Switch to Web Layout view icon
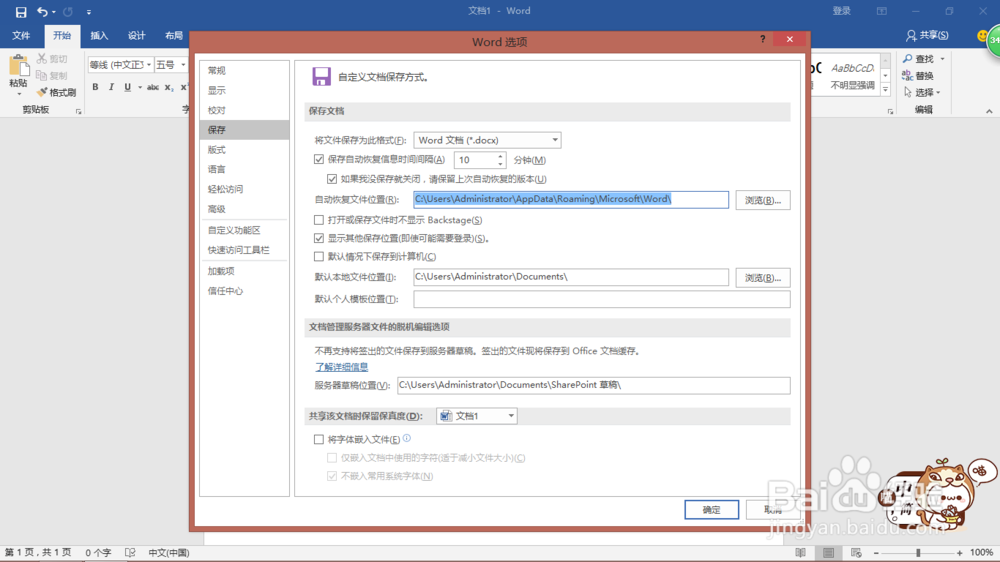Viewport: 1000px width, 562px height. [856, 552]
